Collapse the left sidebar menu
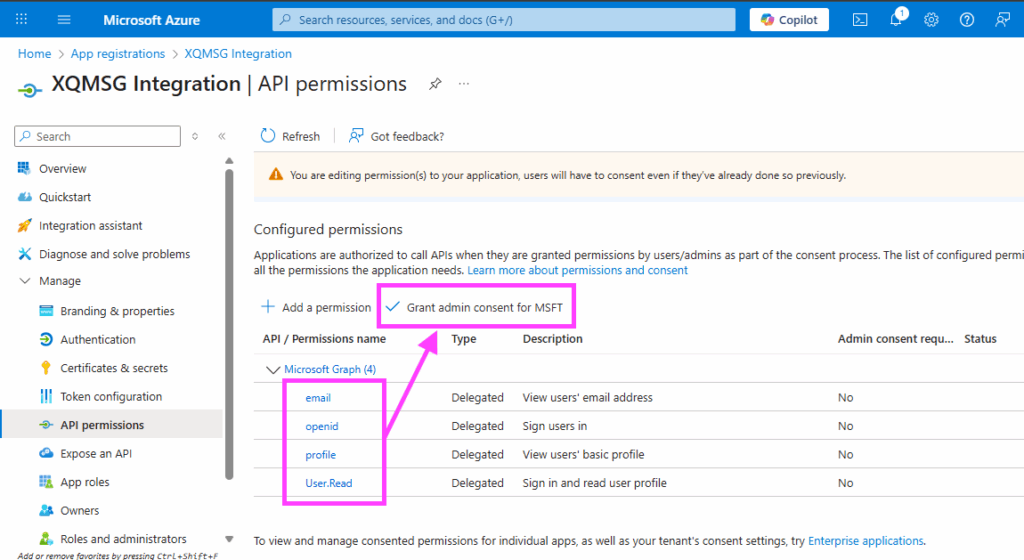Viewport: 1024px width, 560px height. coord(221,137)
